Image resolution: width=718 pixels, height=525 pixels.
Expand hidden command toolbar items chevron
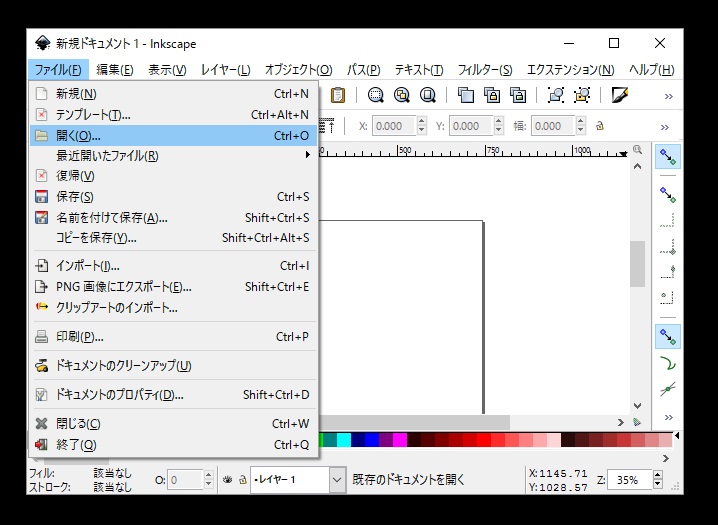click(x=669, y=96)
